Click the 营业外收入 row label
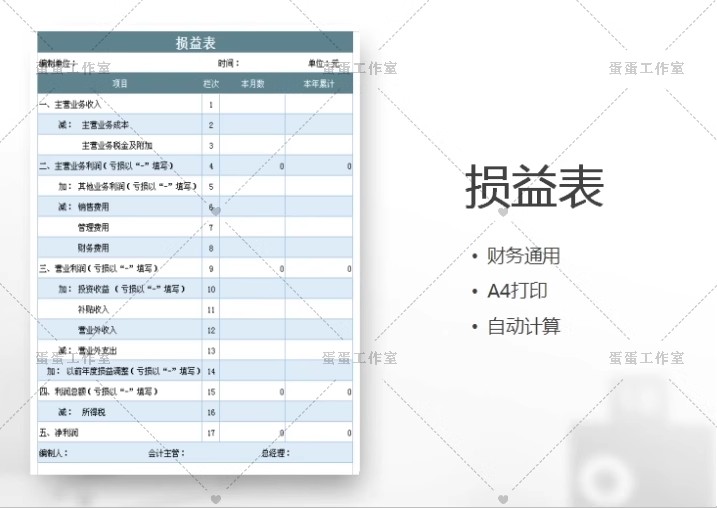 tap(97, 330)
